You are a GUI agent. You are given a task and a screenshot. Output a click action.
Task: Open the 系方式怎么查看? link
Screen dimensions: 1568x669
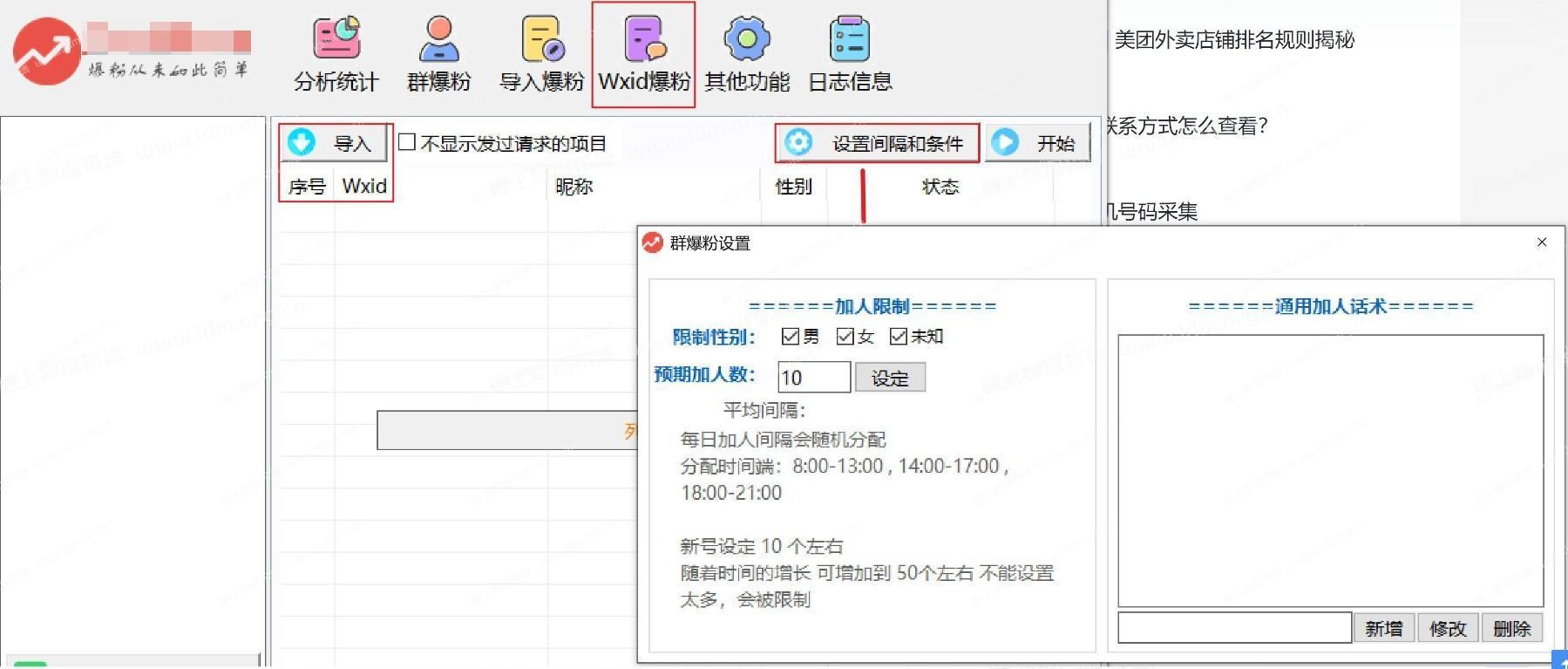(1186, 126)
